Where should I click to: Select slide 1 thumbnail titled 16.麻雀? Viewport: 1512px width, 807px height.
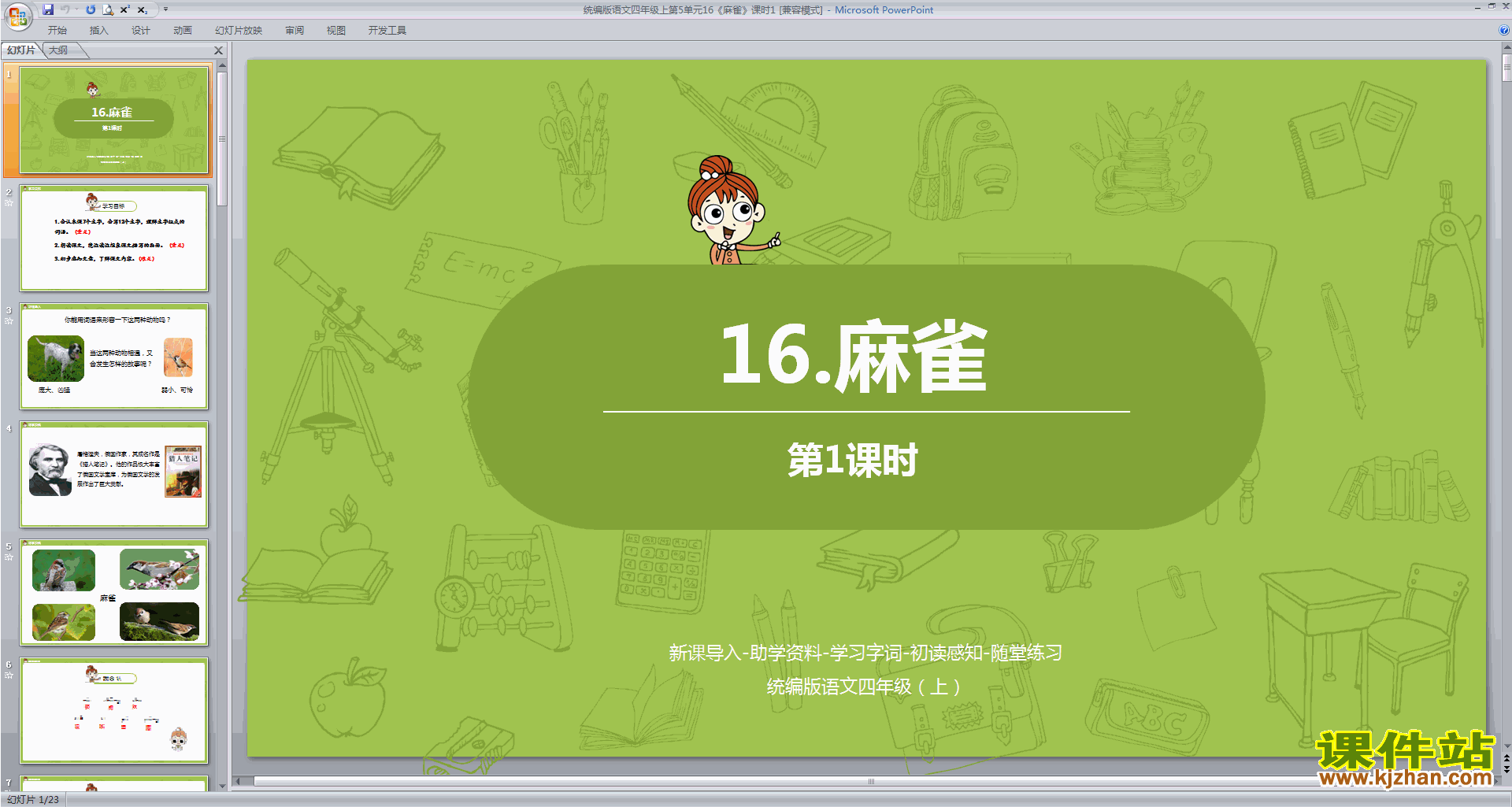coord(114,120)
